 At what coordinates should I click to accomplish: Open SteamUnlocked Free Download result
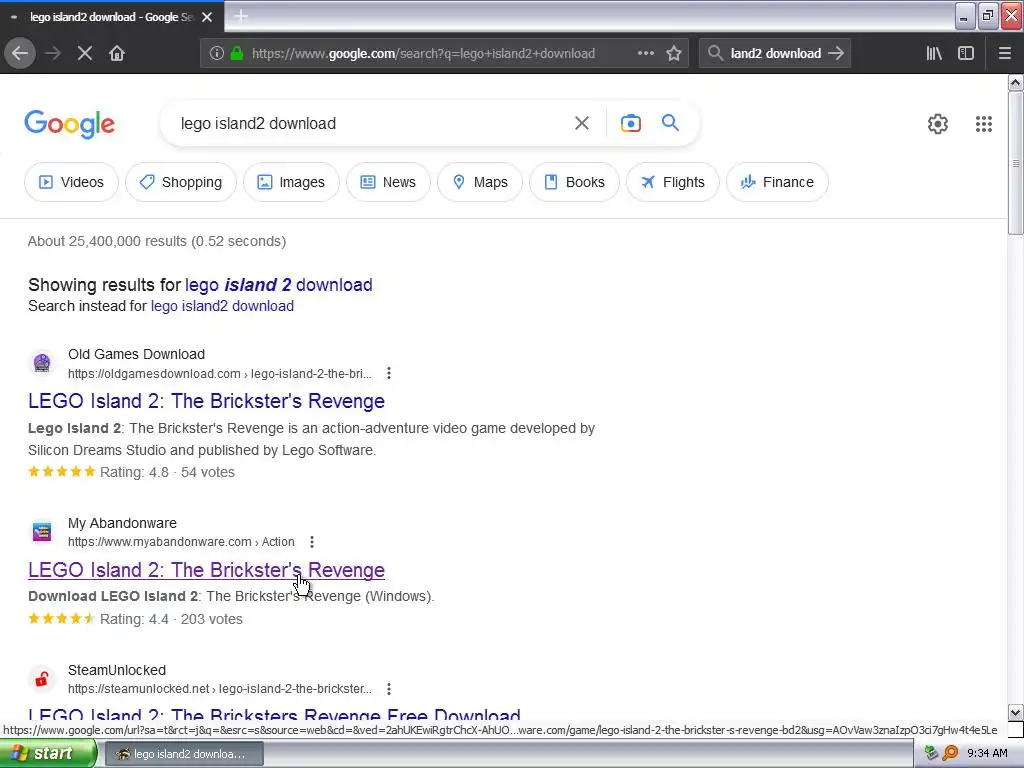coord(274,713)
